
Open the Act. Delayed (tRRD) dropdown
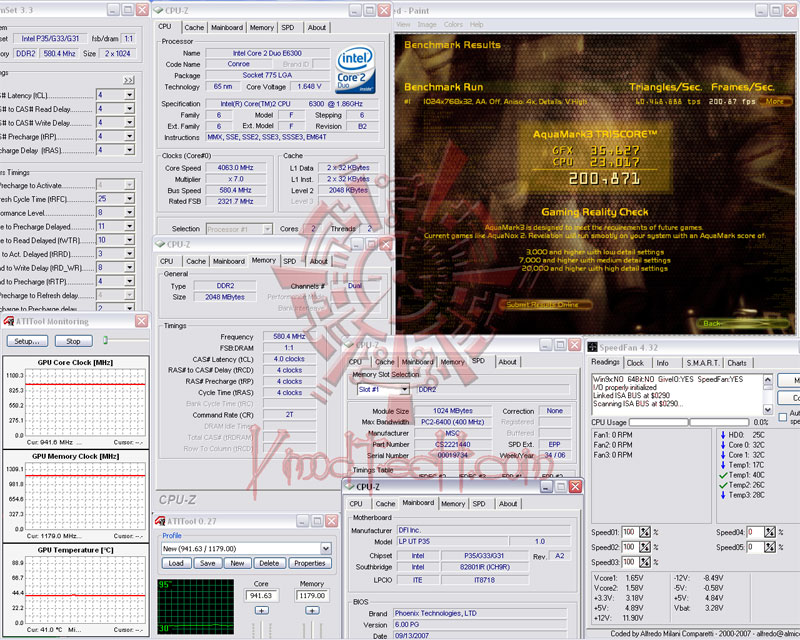click(x=129, y=254)
